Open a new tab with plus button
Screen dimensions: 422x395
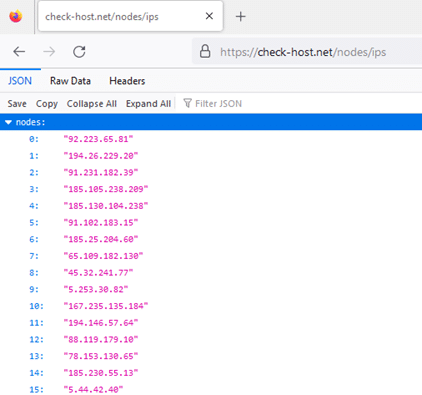pyautogui.click(x=240, y=16)
